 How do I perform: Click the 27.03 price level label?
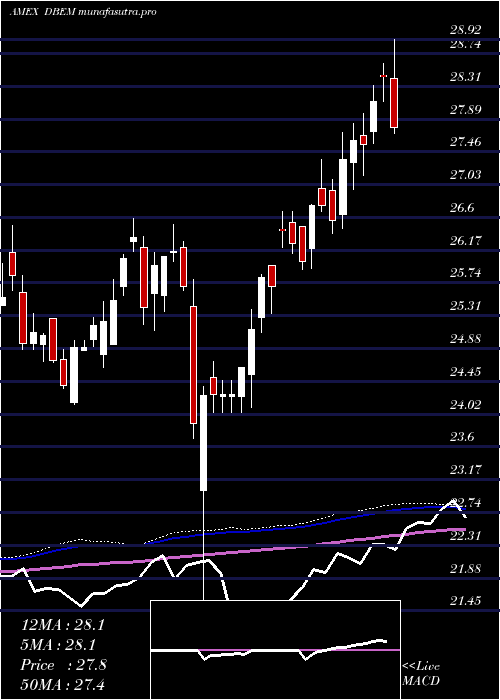click(466, 175)
